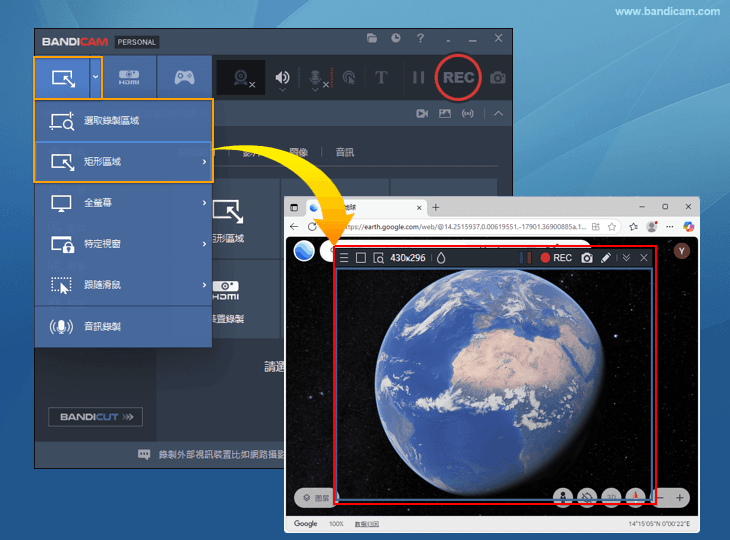
Task: Click chat bubble icon in bottom bar
Action: click(x=144, y=454)
